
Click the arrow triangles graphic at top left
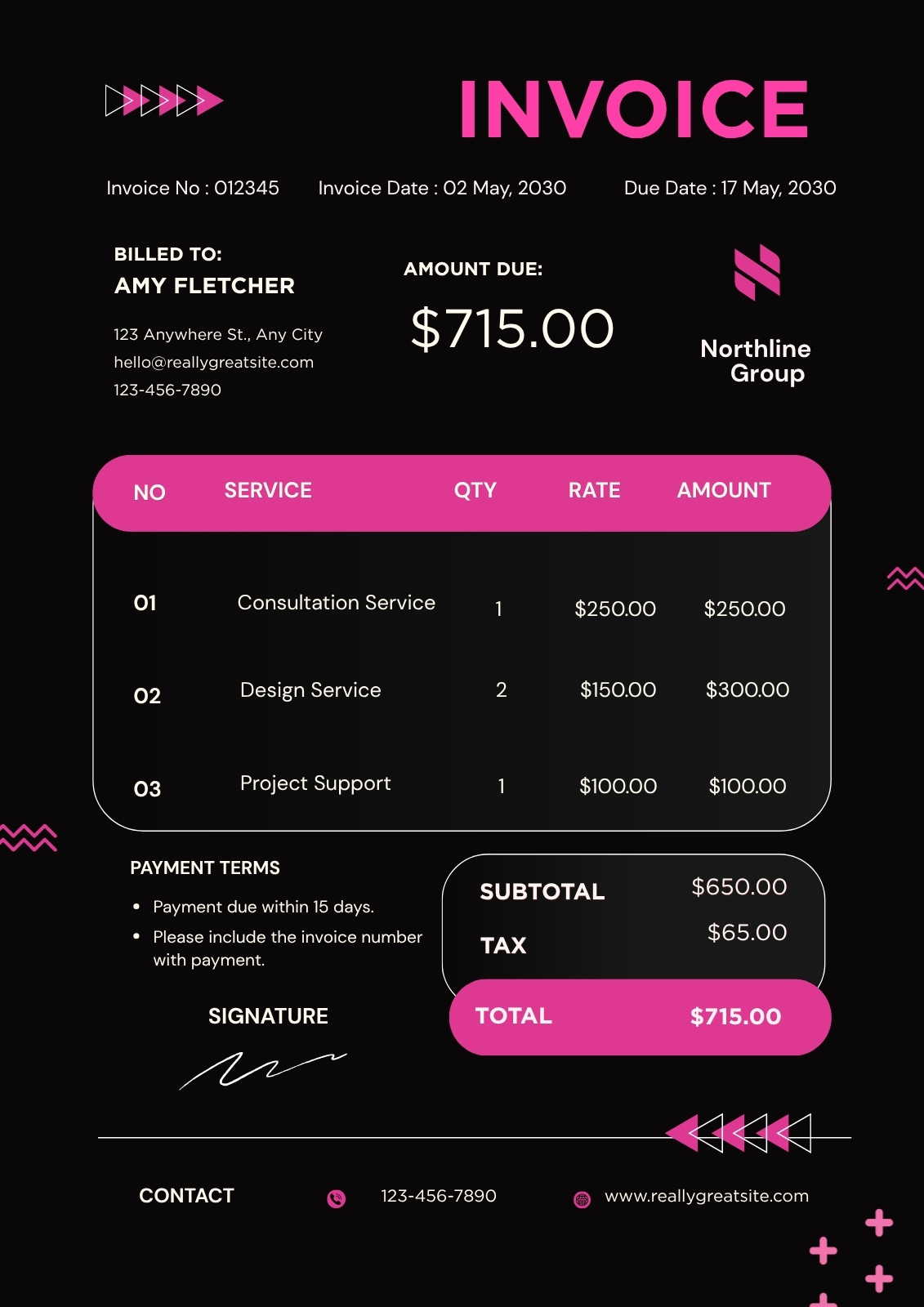coord(164,100)
